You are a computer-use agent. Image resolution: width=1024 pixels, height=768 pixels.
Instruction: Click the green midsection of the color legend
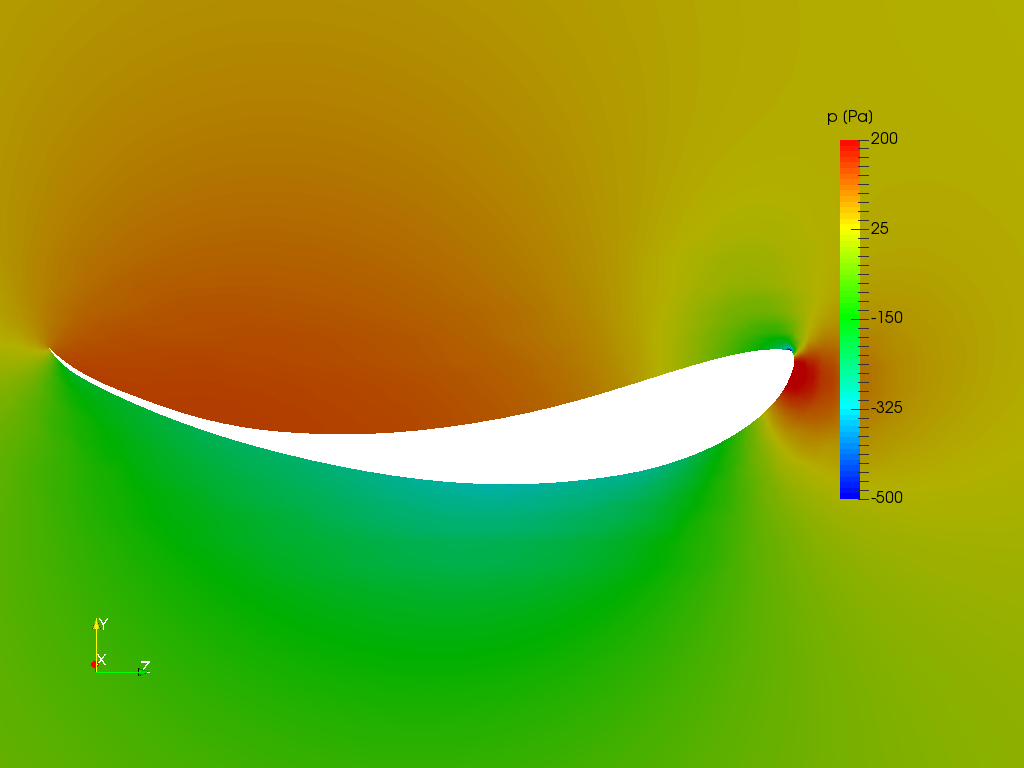[849, 320]
